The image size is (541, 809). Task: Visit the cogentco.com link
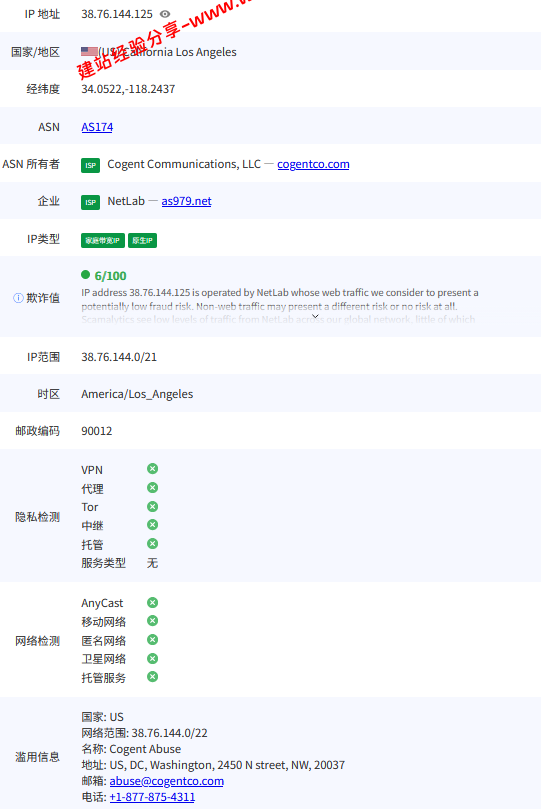tap(313, 164)
